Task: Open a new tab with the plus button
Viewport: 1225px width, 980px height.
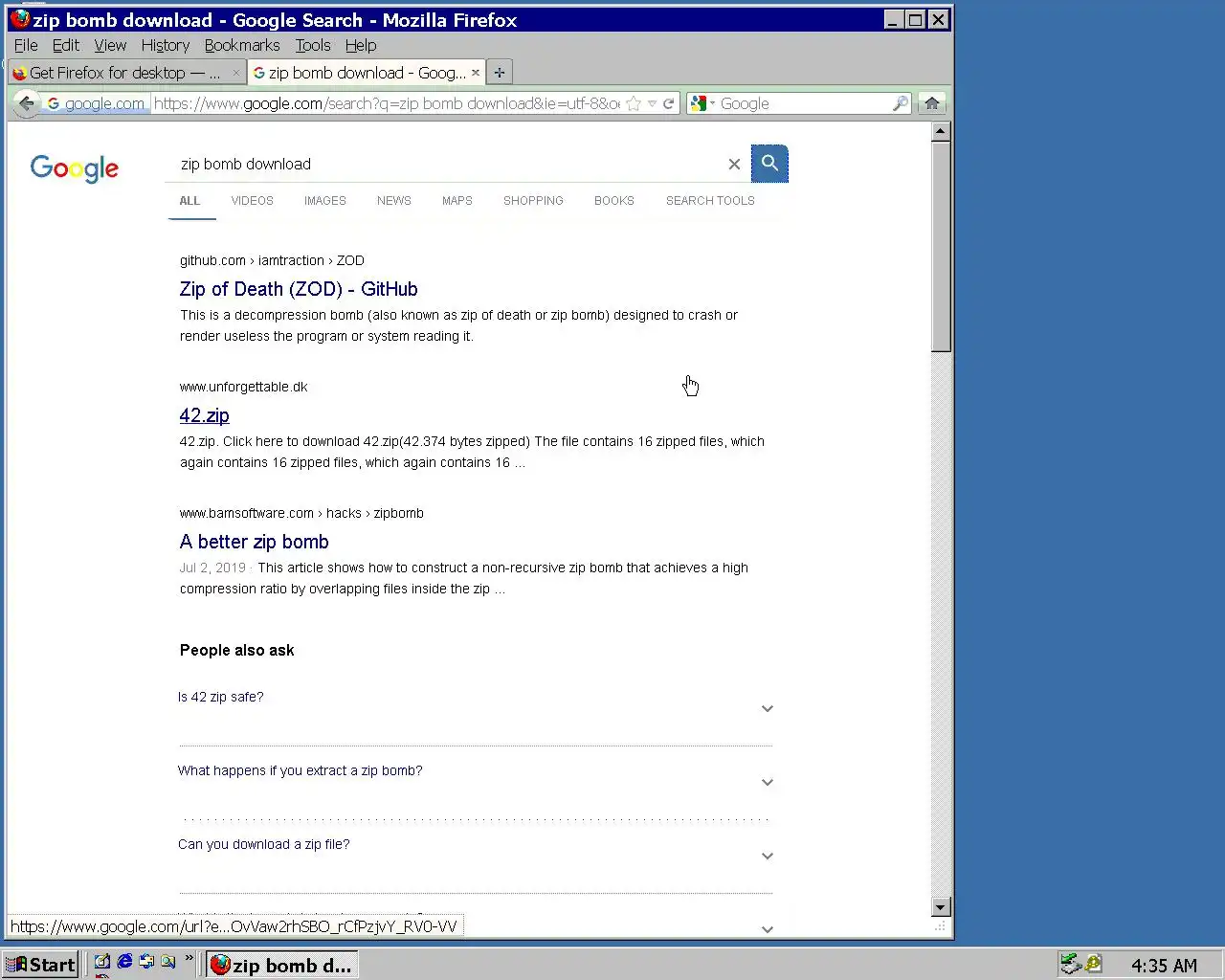Action: [x=500, y=73]
